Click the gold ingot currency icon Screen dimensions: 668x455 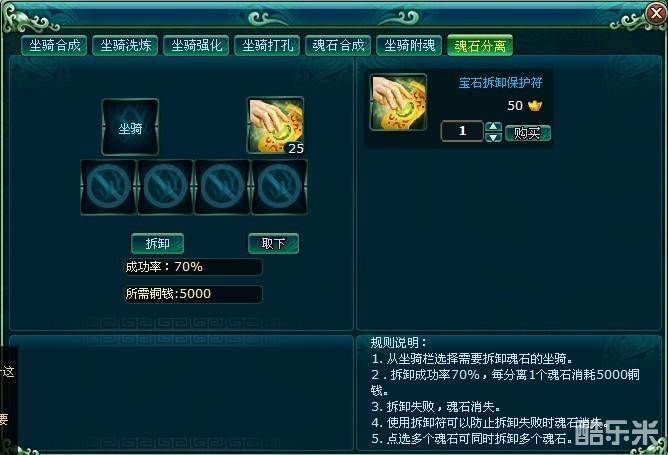click(x=535, y=105)
